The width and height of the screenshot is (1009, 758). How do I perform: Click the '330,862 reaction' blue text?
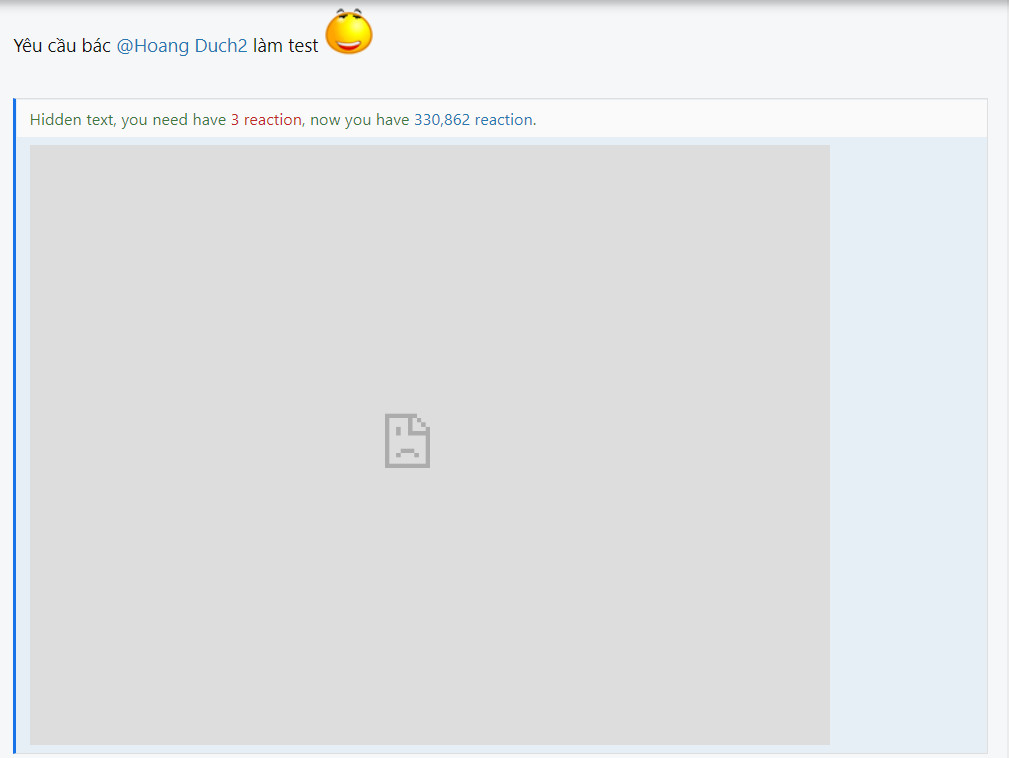coord(474,120)
